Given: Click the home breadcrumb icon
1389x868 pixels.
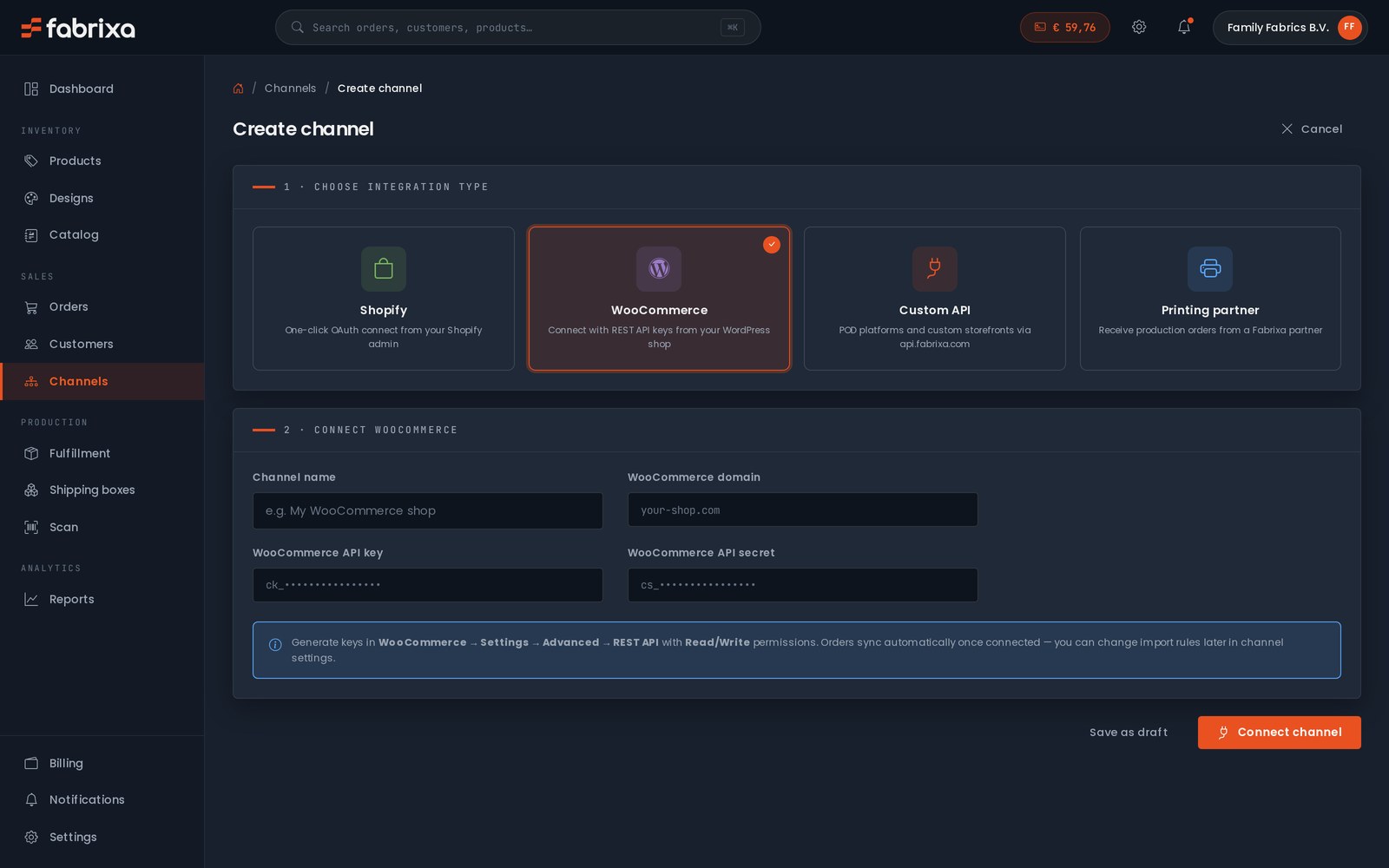Looking at the screenshot, I should click(238, 89).
